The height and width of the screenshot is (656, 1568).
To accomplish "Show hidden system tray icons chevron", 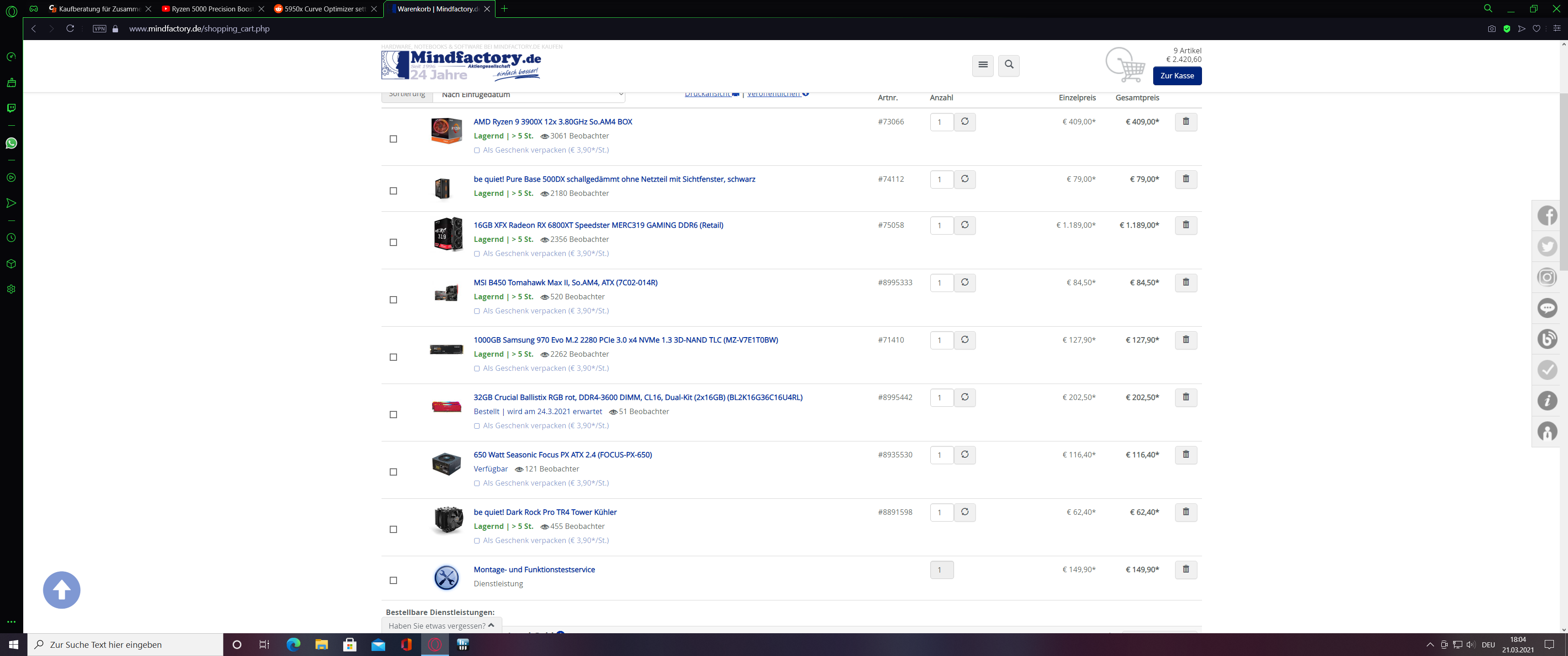I will 1430,645.
